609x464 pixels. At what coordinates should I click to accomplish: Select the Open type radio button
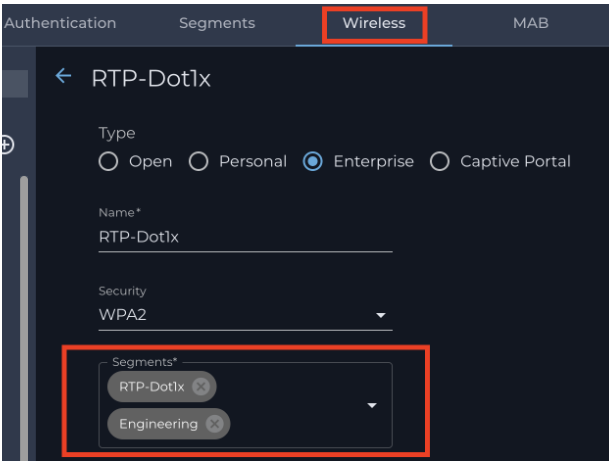point(108,161)
